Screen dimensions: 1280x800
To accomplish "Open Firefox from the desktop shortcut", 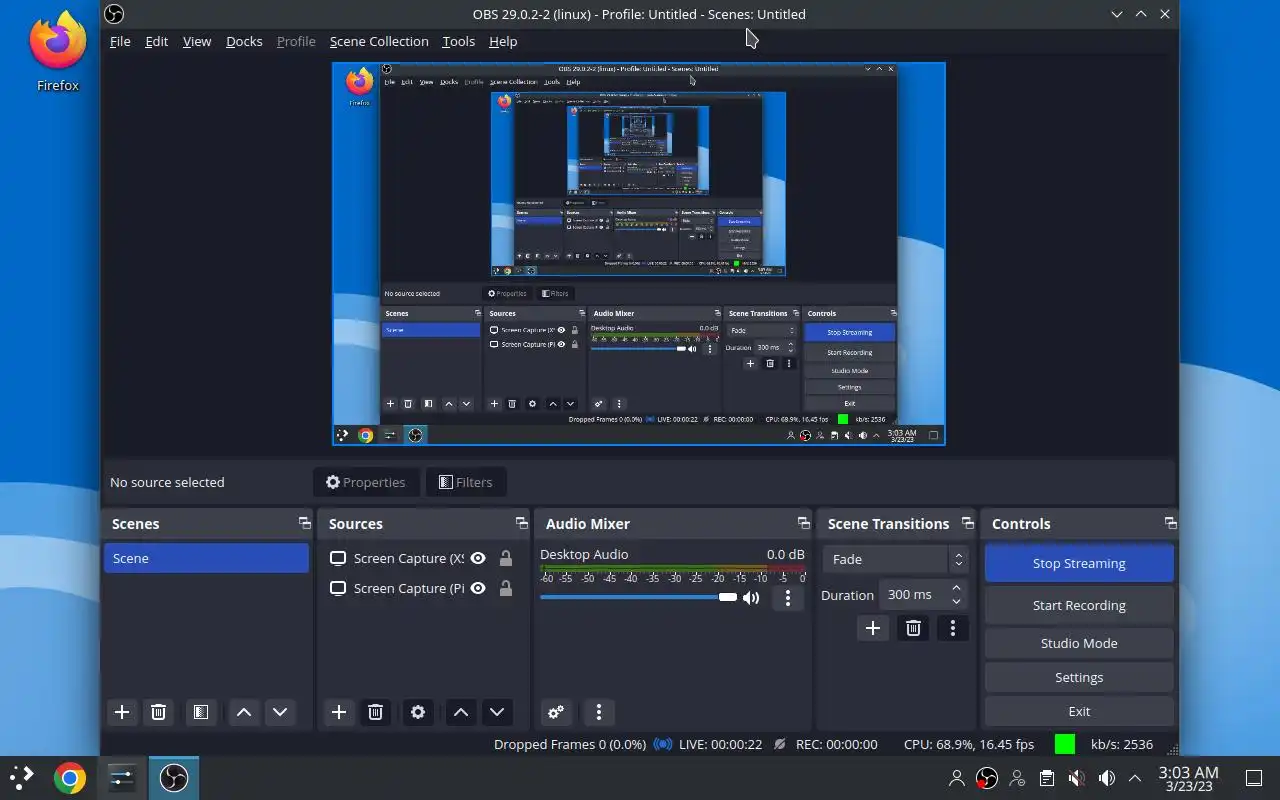I will click(58, 50).
